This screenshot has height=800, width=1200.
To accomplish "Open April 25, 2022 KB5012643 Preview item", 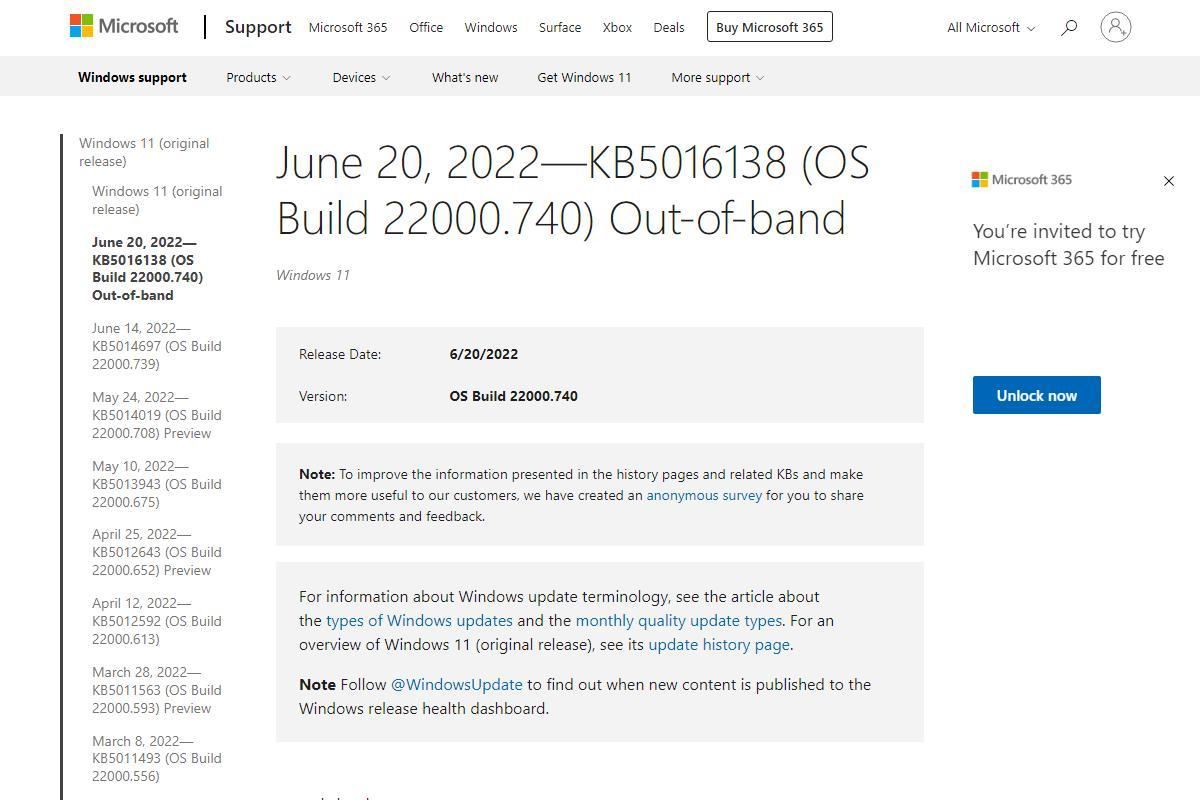I will point(157,552).
